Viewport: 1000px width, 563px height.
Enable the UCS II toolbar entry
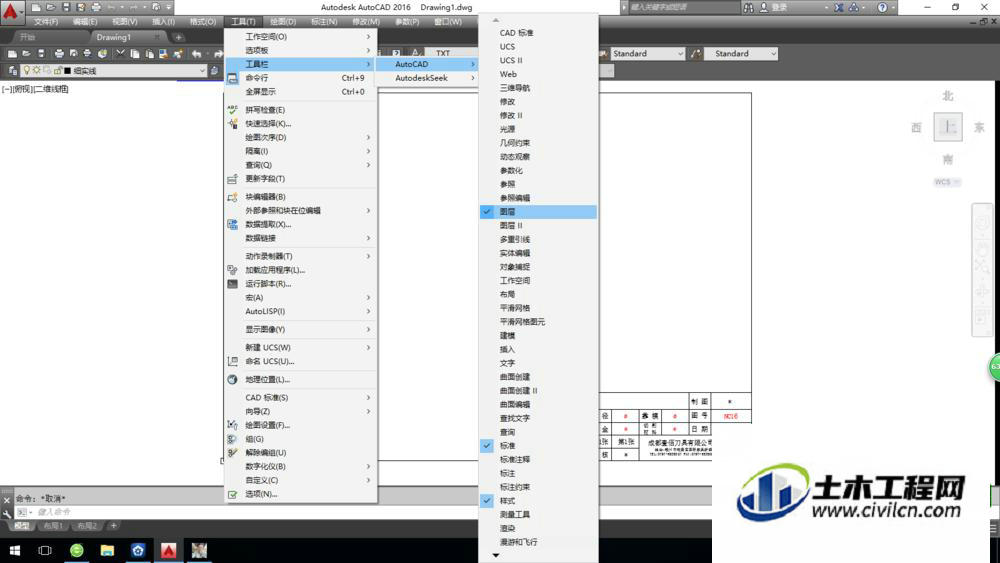(538, 61)
